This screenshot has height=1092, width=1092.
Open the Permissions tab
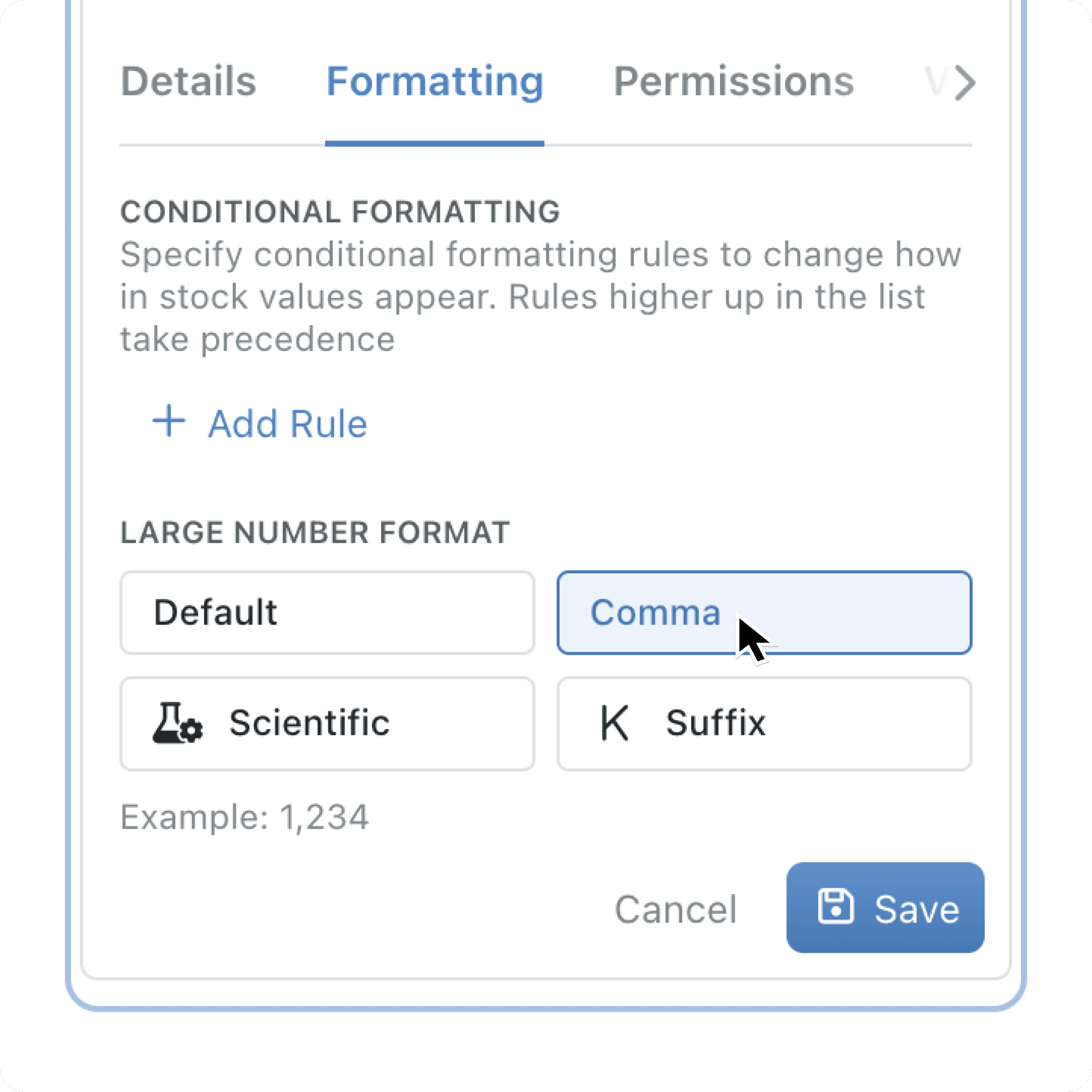(733, 82)
